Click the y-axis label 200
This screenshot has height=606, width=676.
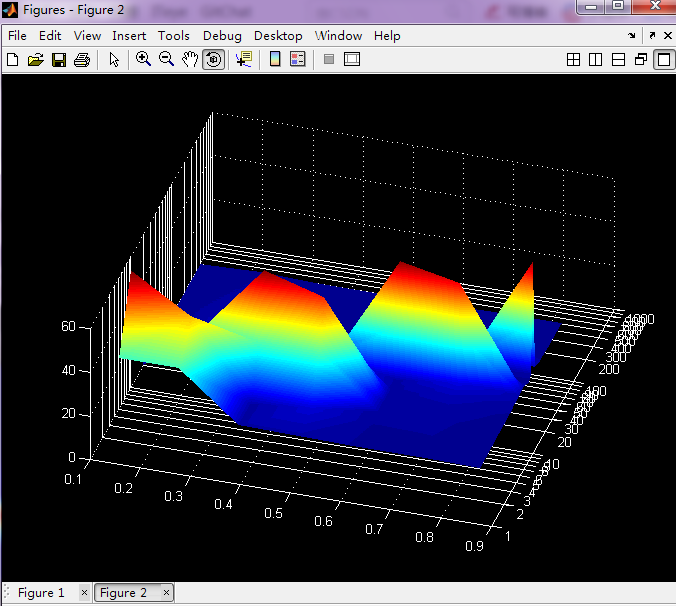[x=609, y=369]
